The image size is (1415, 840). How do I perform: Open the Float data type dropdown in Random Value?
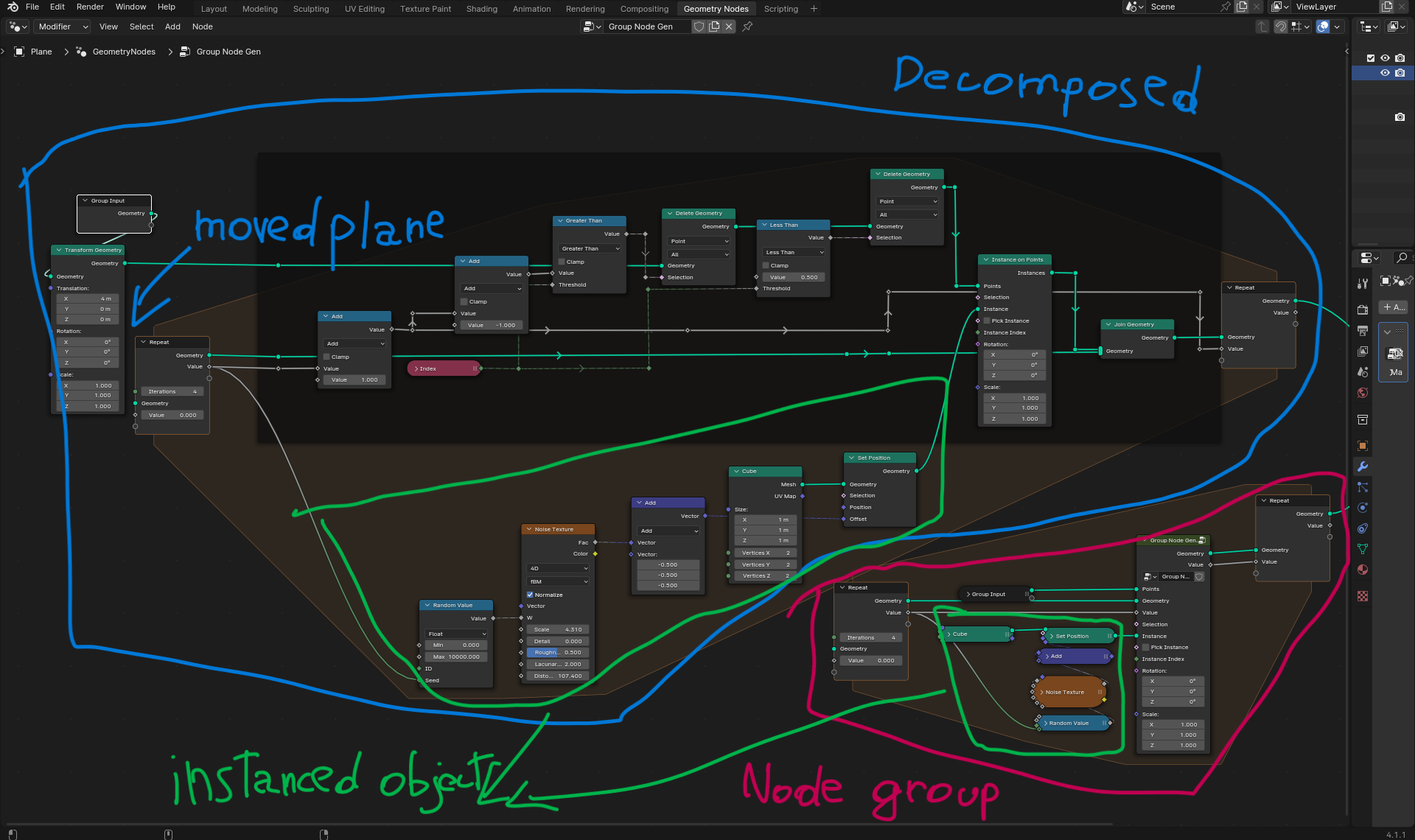pos(456,634)
